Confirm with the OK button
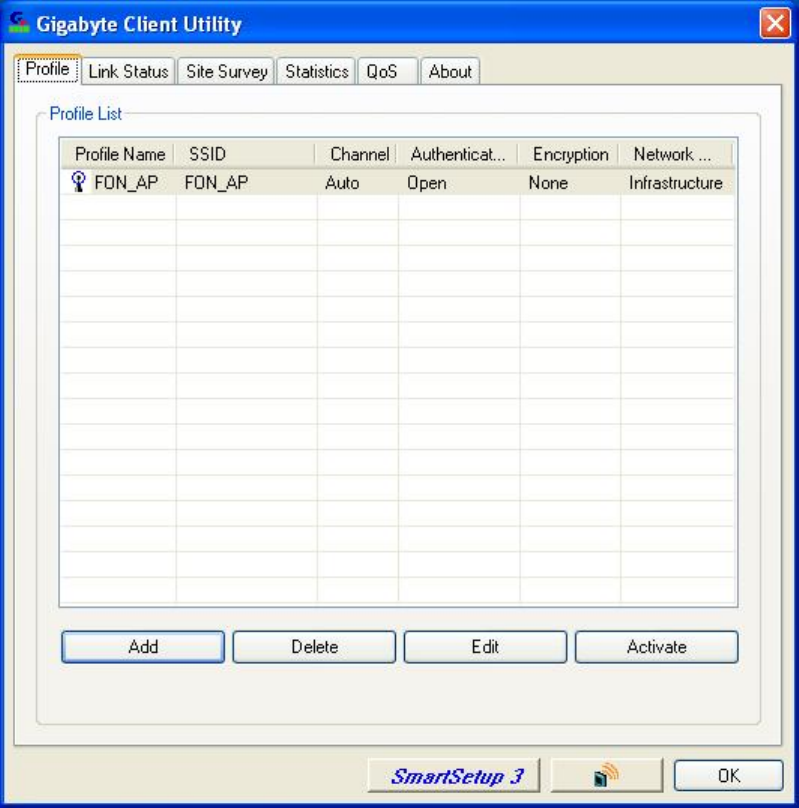This screenshot has width=799, height=808. (728, 775)
